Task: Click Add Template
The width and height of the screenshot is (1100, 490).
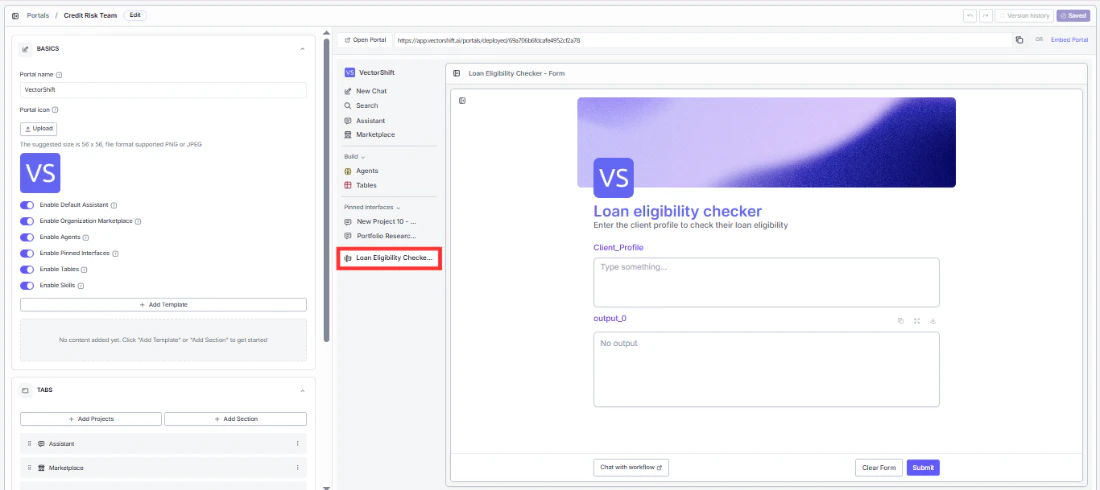Action: coord(163,305)
